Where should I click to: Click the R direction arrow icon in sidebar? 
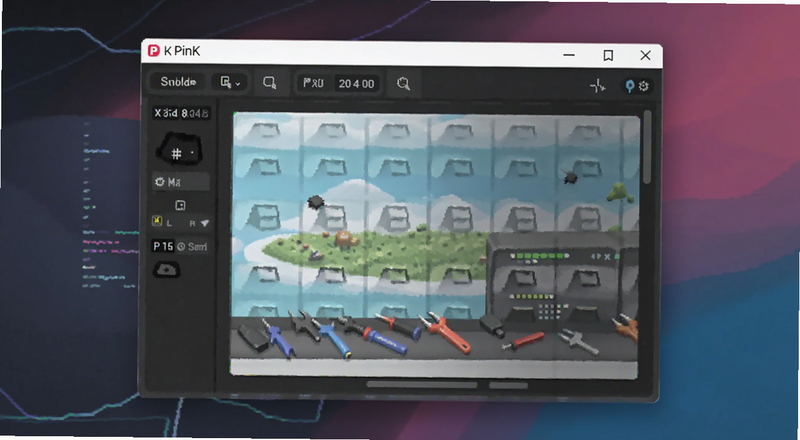(205, 223)
